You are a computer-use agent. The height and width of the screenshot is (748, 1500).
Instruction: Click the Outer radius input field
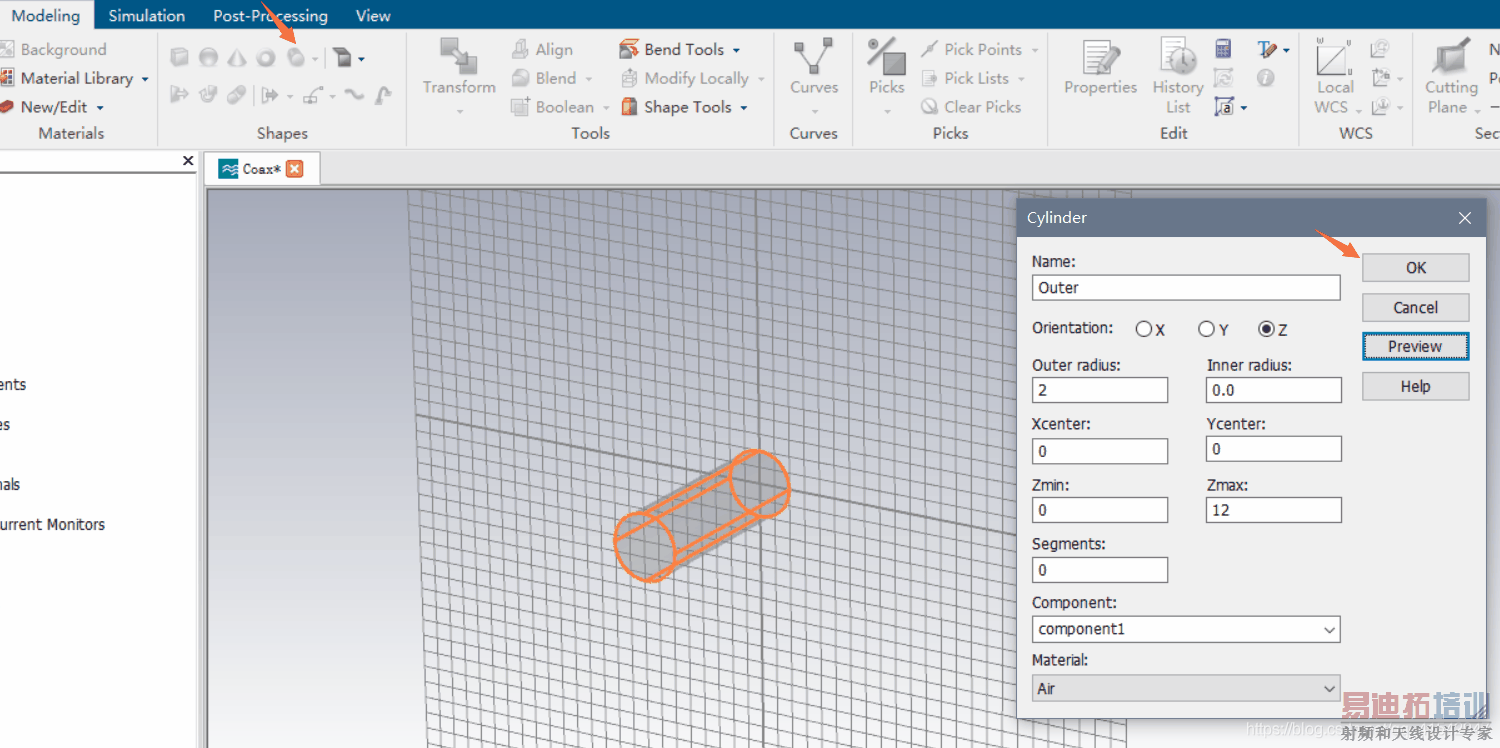(1100, 390)
